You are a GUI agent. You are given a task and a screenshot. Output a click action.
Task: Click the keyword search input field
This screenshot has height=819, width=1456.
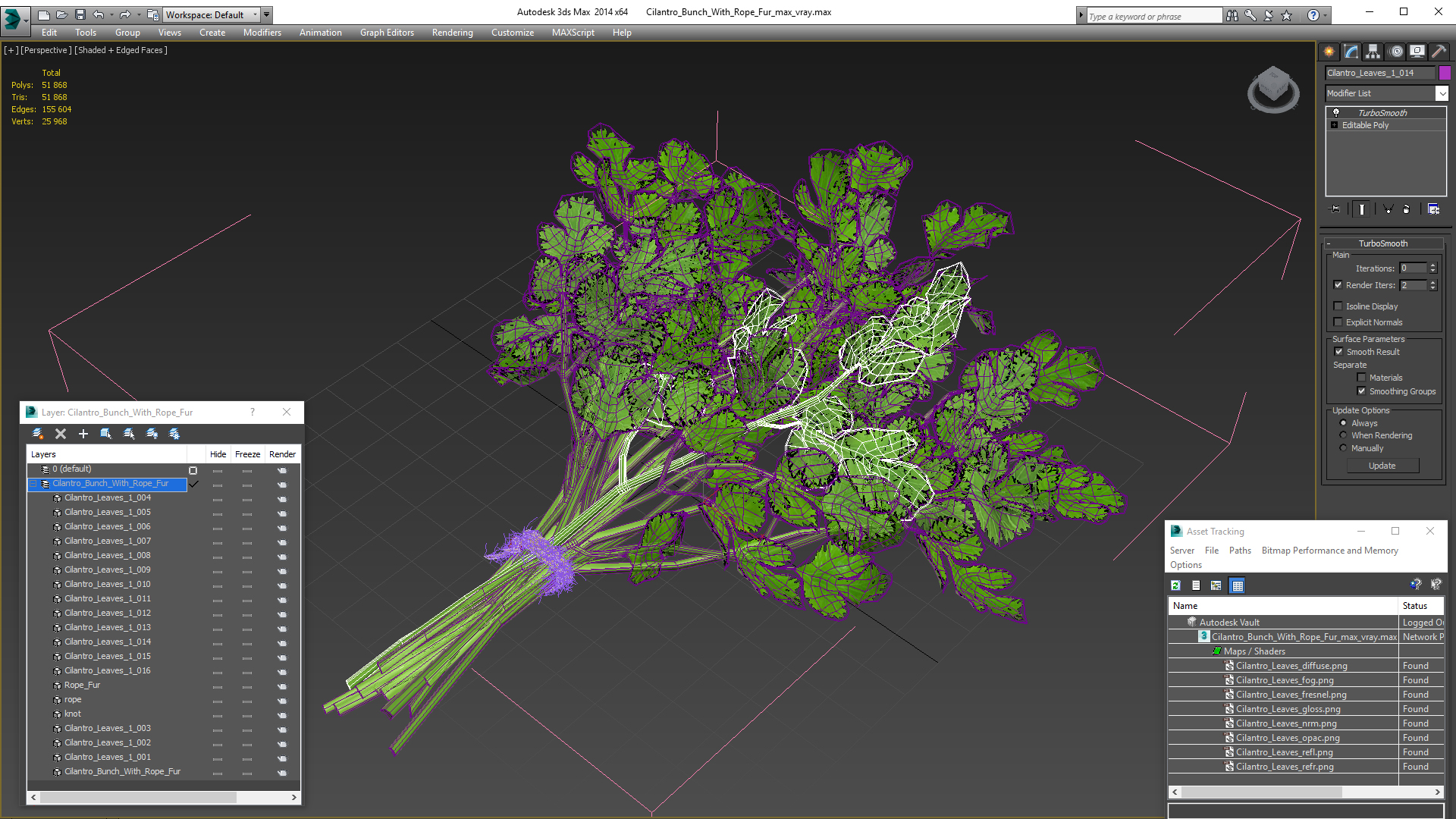click(1153, 16)
